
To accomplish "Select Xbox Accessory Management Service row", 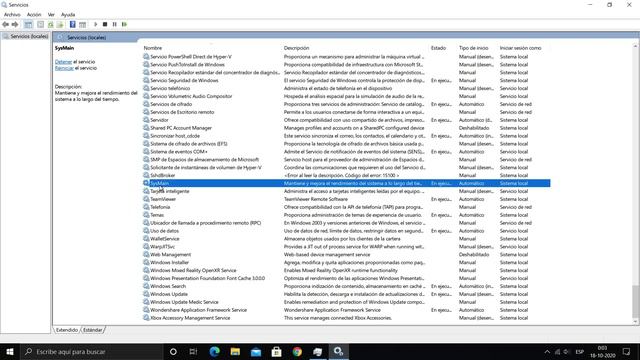I will click(347, 318).
